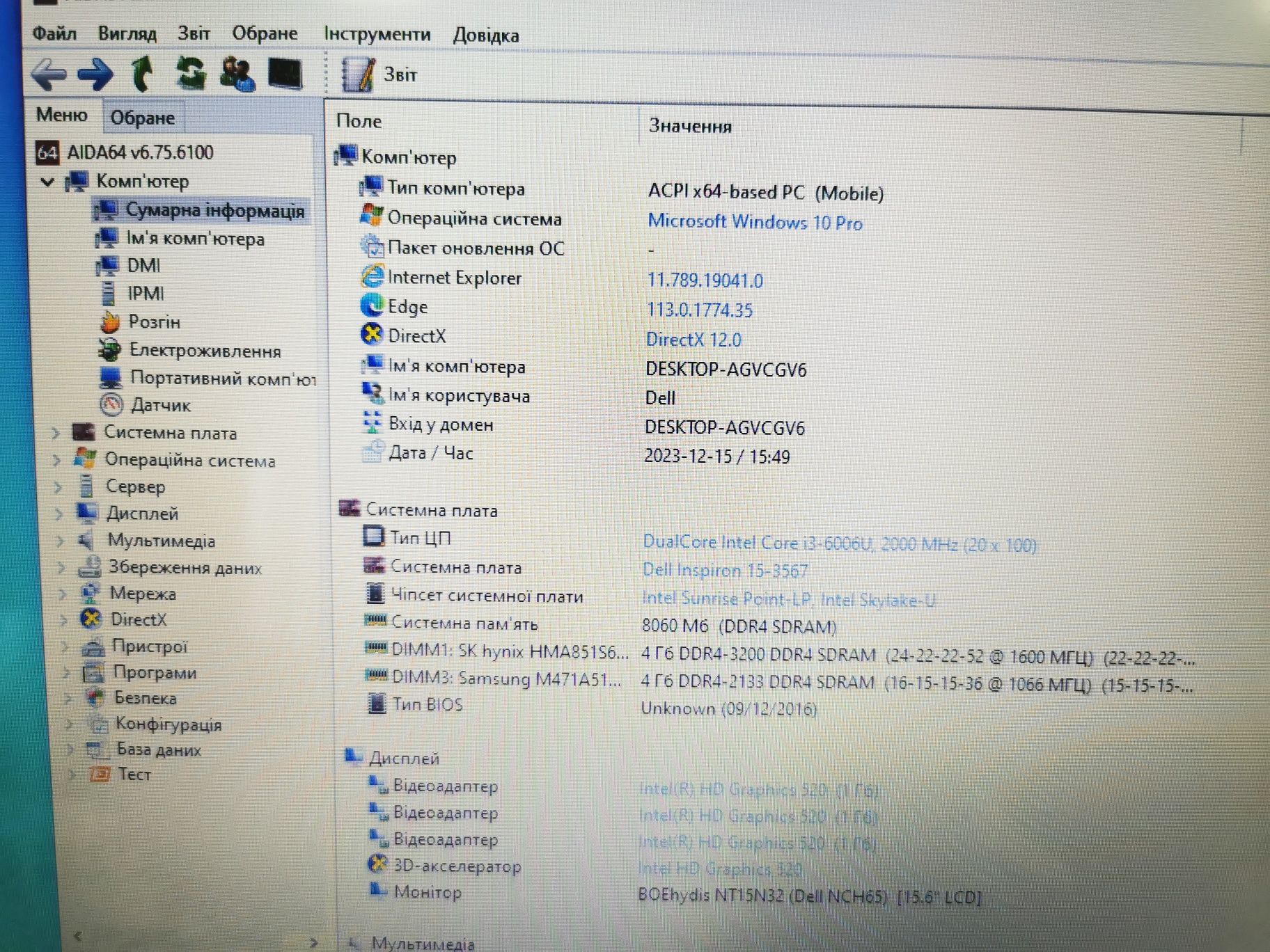Click the Програми icon in tree

(94, 673)
